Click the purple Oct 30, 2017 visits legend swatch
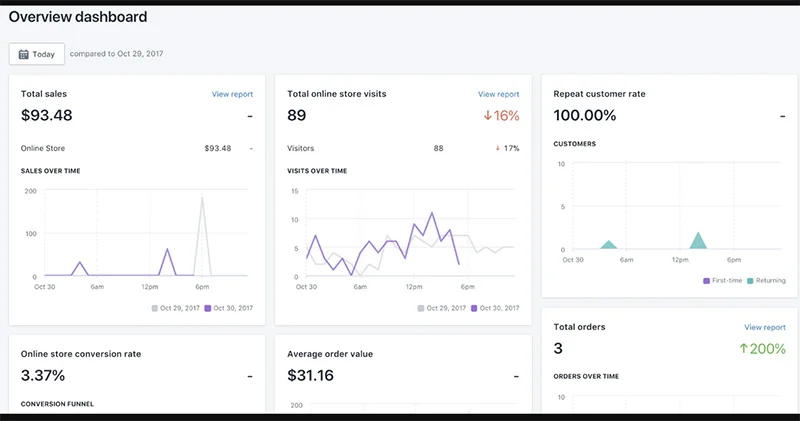The height and width of the screenshot is (421, 800). [474, 308]
